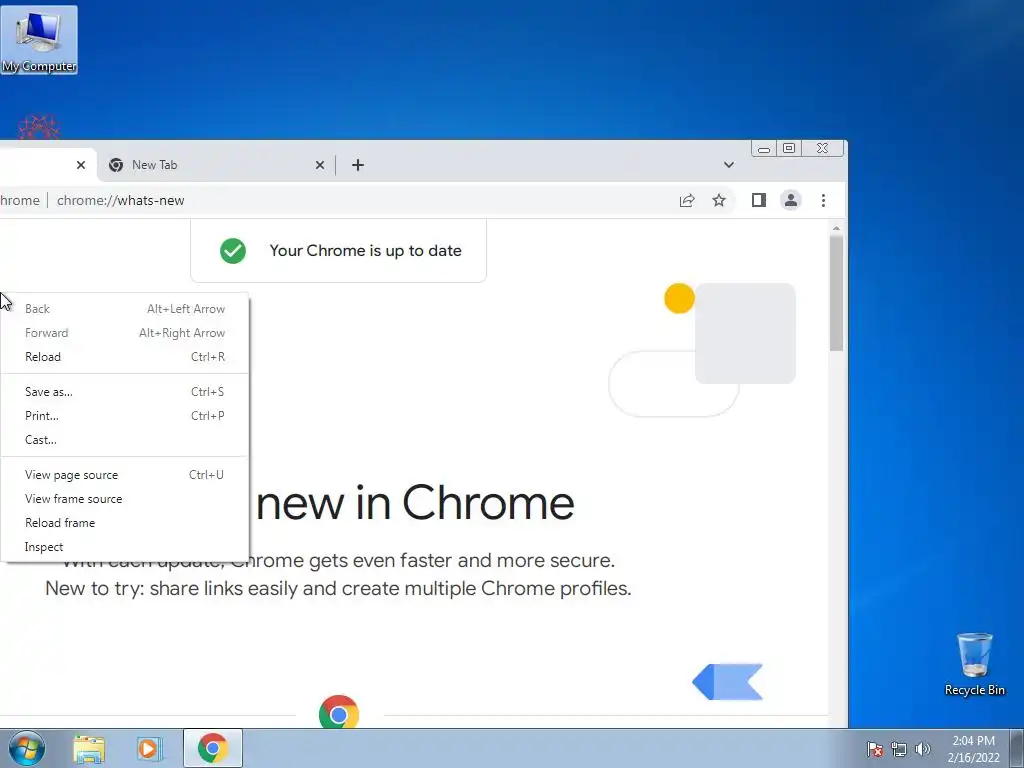1024x768 pixels.
Task: Expand the tab search dropdown arrow
Action: (x=729, y=165)
